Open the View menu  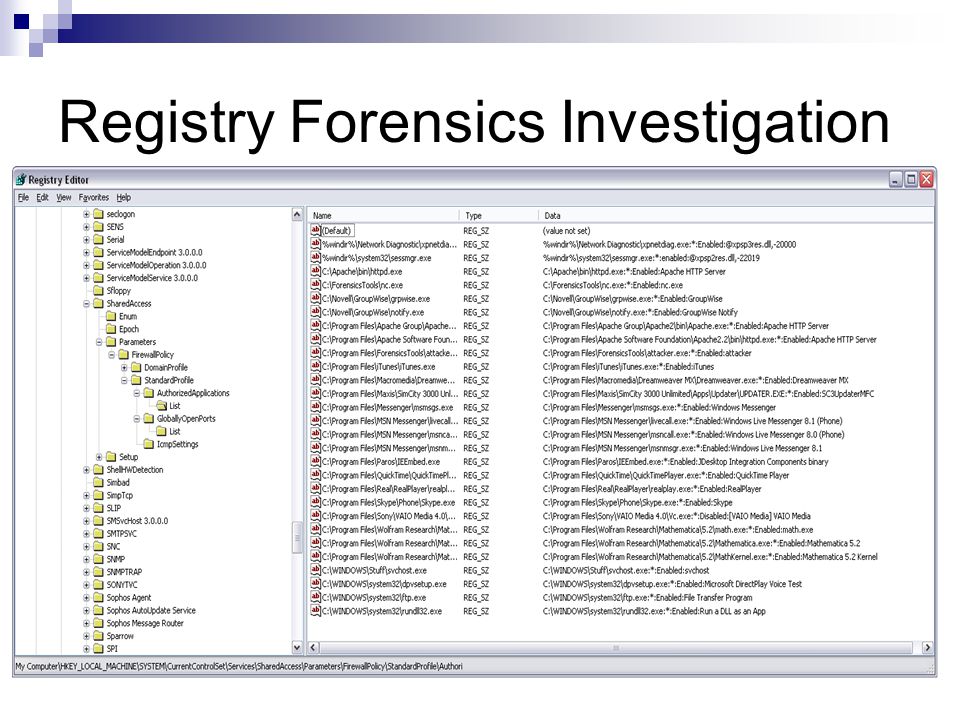click(x=64, y=197)
